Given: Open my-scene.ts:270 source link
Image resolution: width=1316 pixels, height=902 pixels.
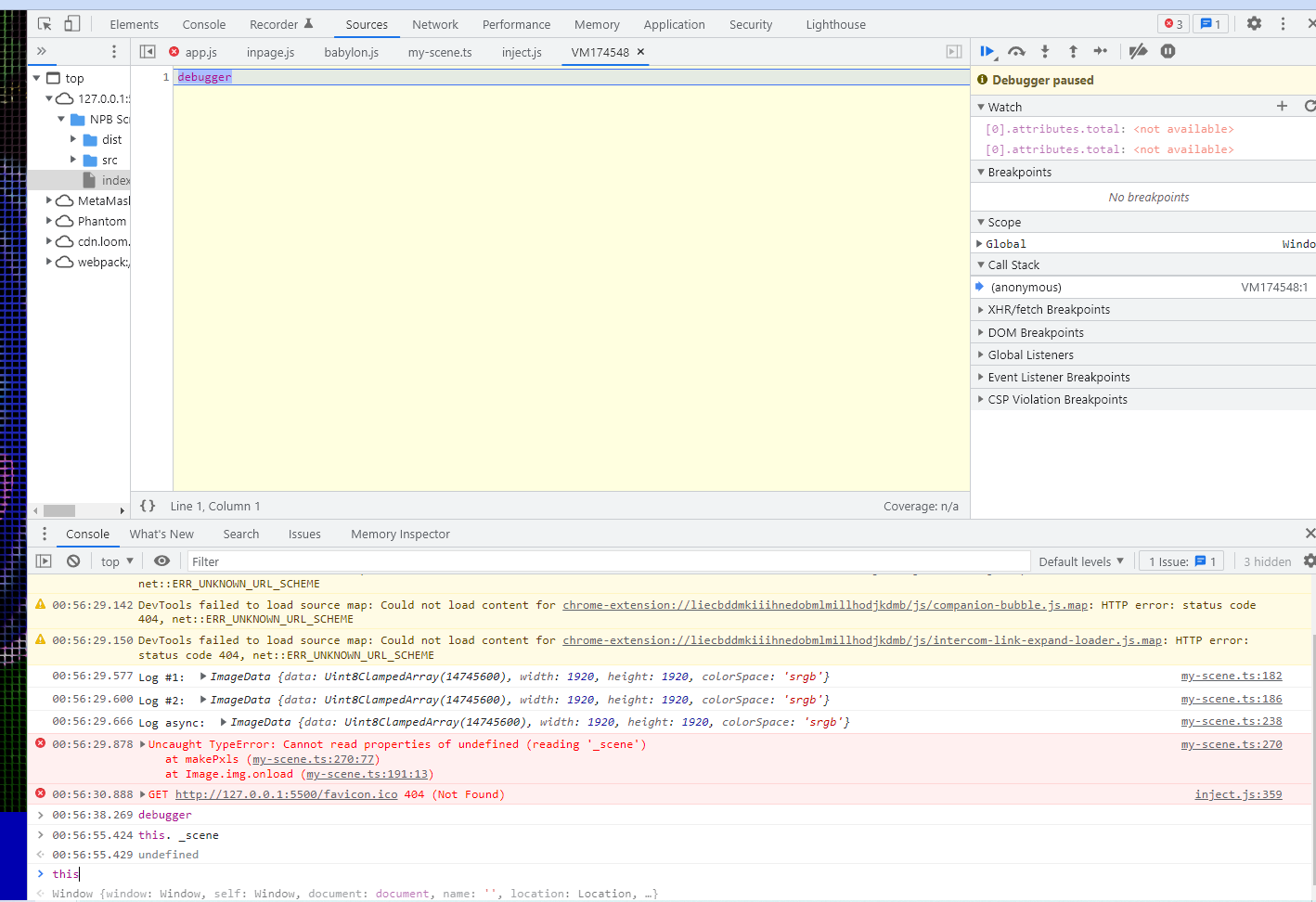Looking at the screenshot, I should tap(1232, 744).
